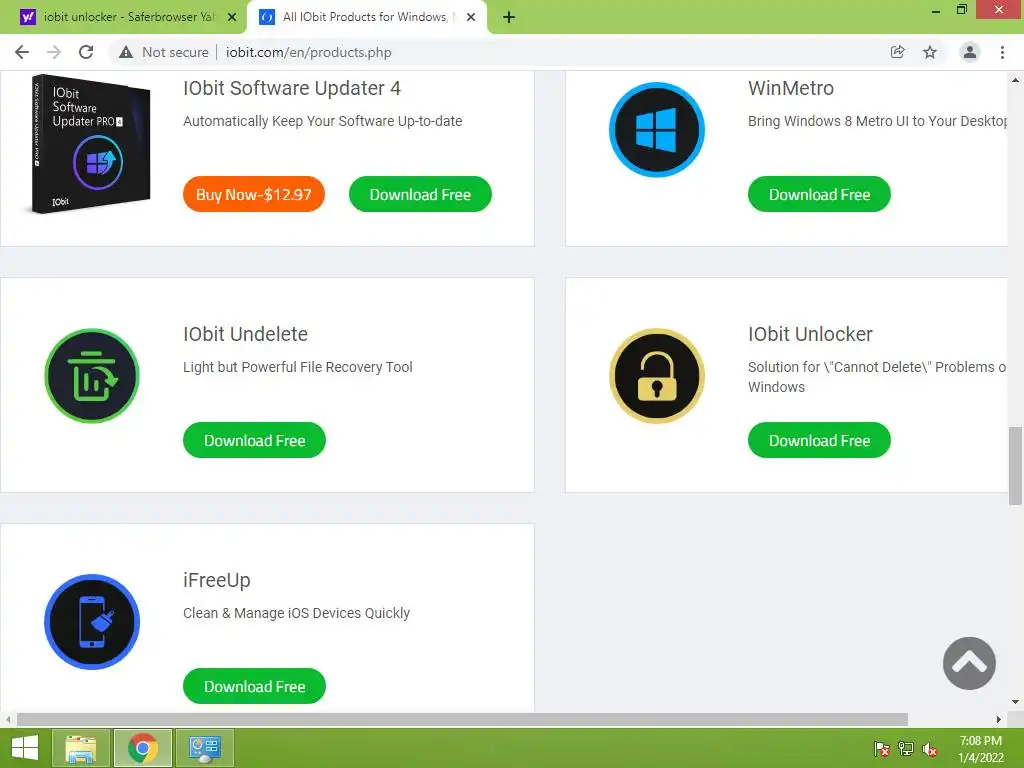The image size is (1024, 768).
Task: Click the IObit Unlocker padlock icon
Action: [x=656, y=376]
